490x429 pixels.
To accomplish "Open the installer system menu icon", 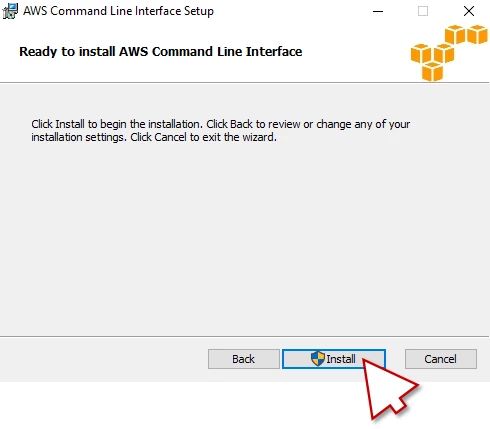I will 10,11.
